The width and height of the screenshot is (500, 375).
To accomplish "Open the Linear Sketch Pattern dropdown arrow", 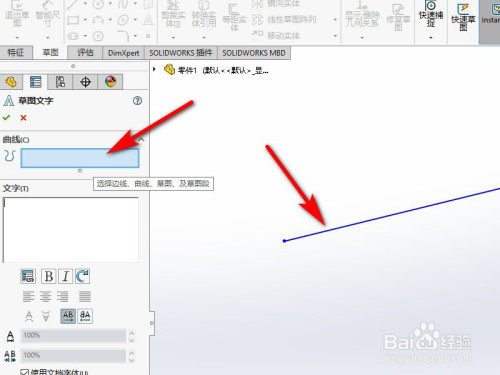I will tap(335, 20).
